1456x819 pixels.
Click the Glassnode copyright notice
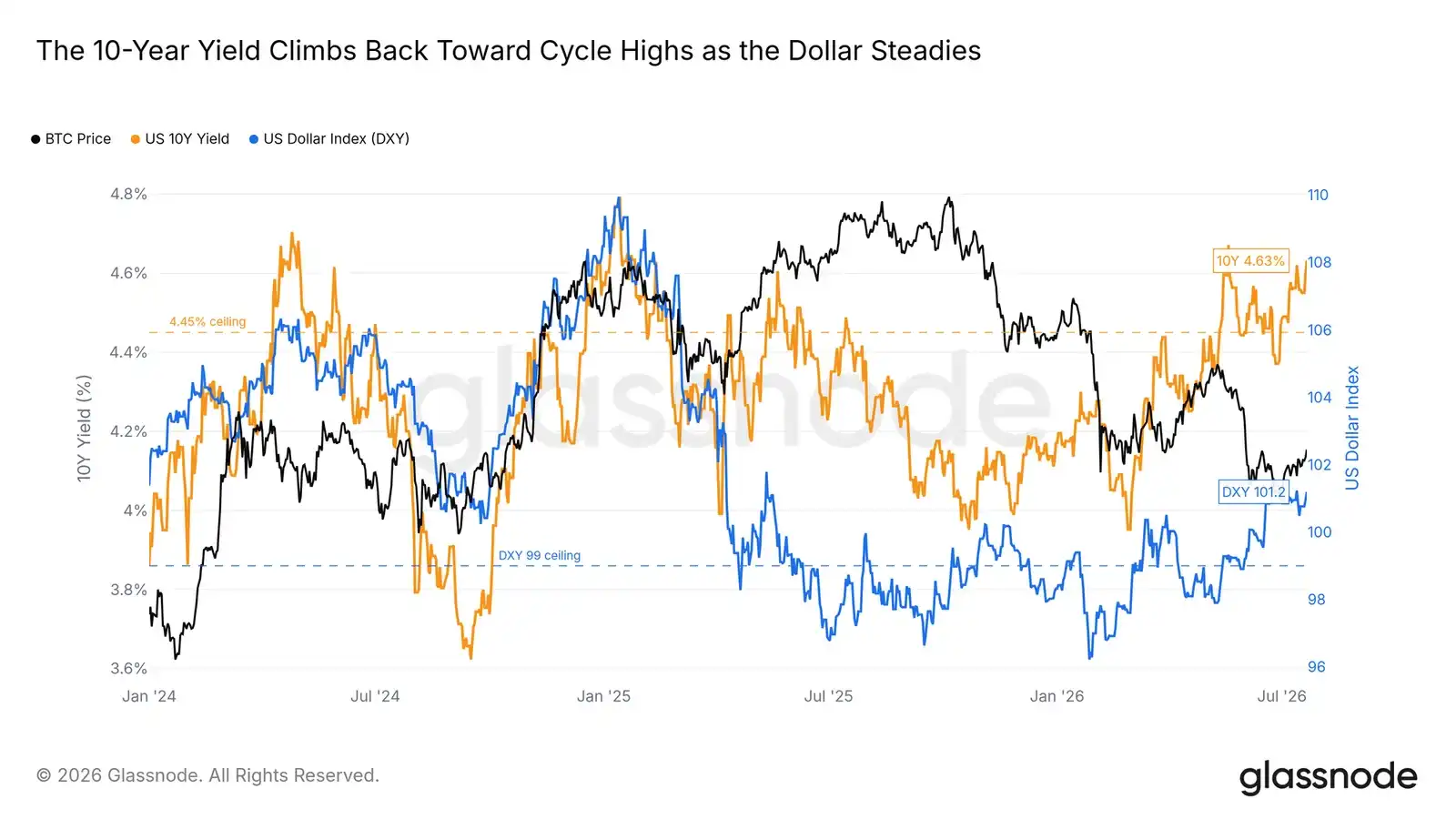click(207, 776)
